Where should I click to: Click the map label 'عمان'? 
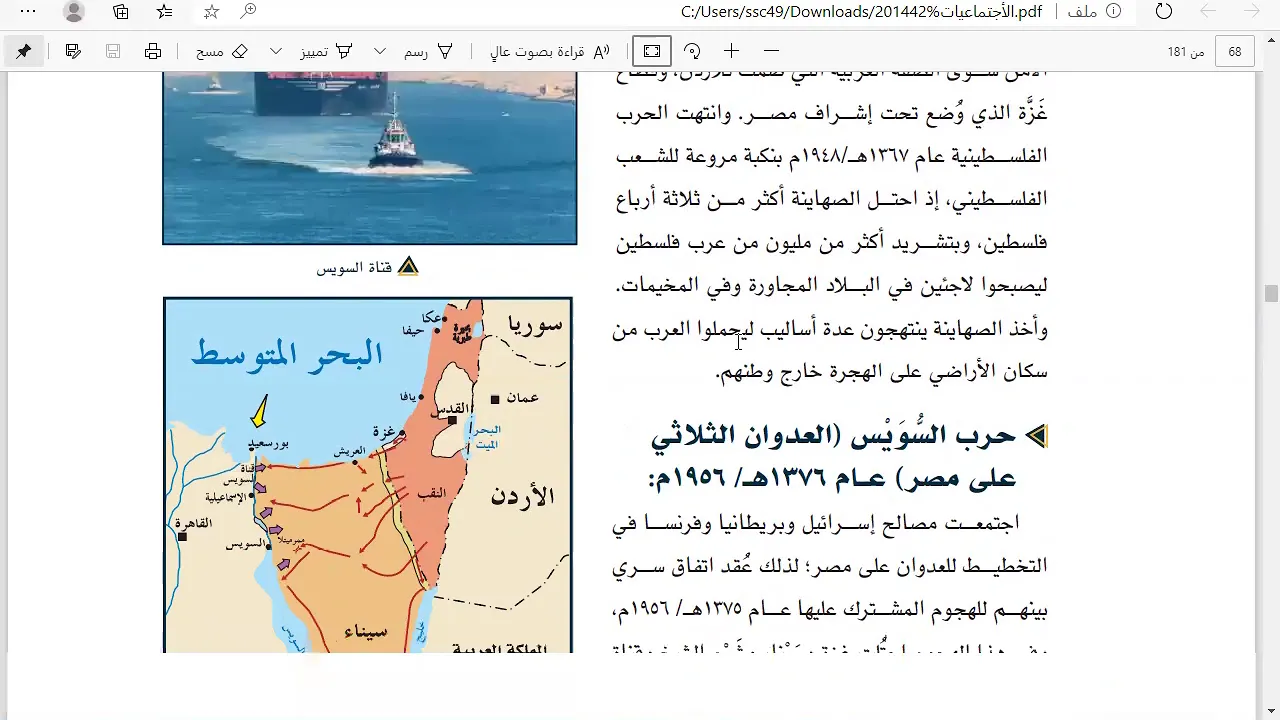coord(522,397)
